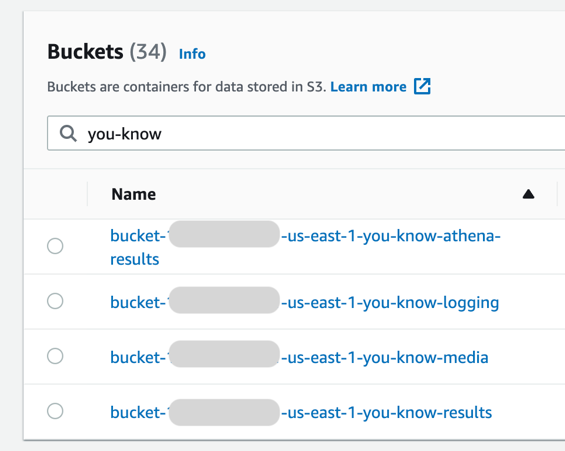Click the ascending sort triangle icon
The image size is (565, 451).
tap(528, 194)
